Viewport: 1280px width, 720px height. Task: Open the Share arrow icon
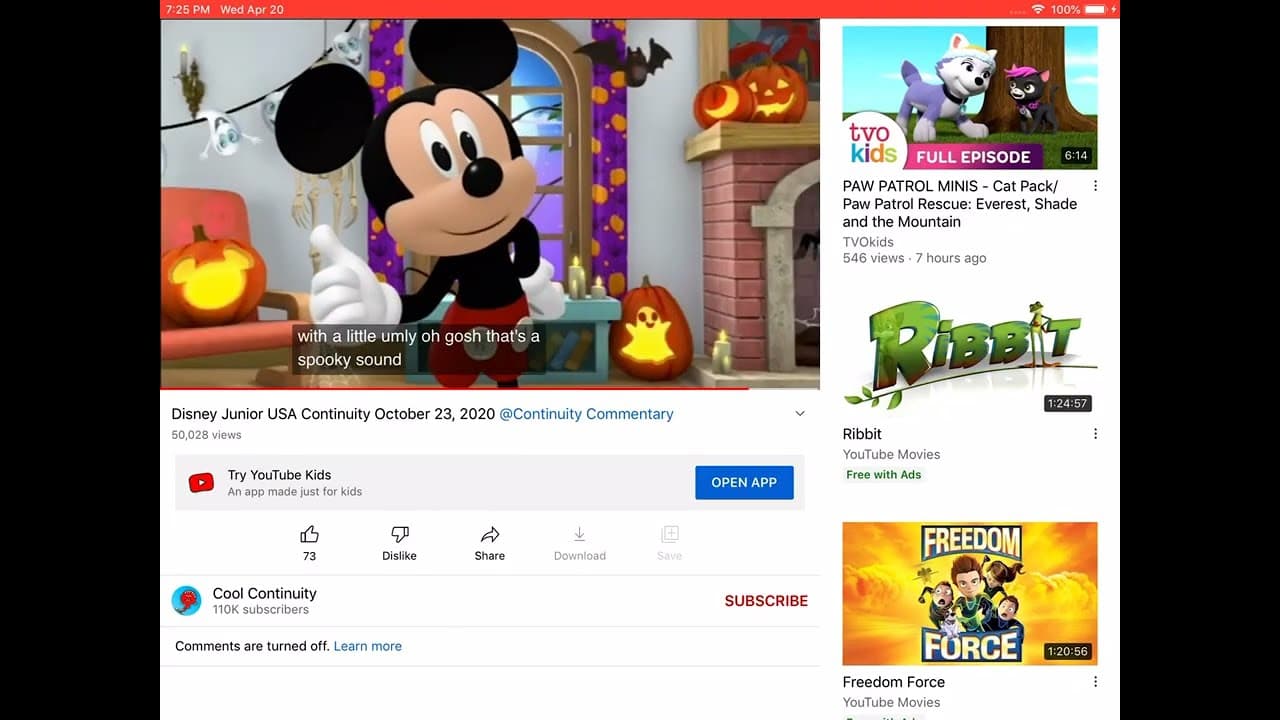click(490, 535)
